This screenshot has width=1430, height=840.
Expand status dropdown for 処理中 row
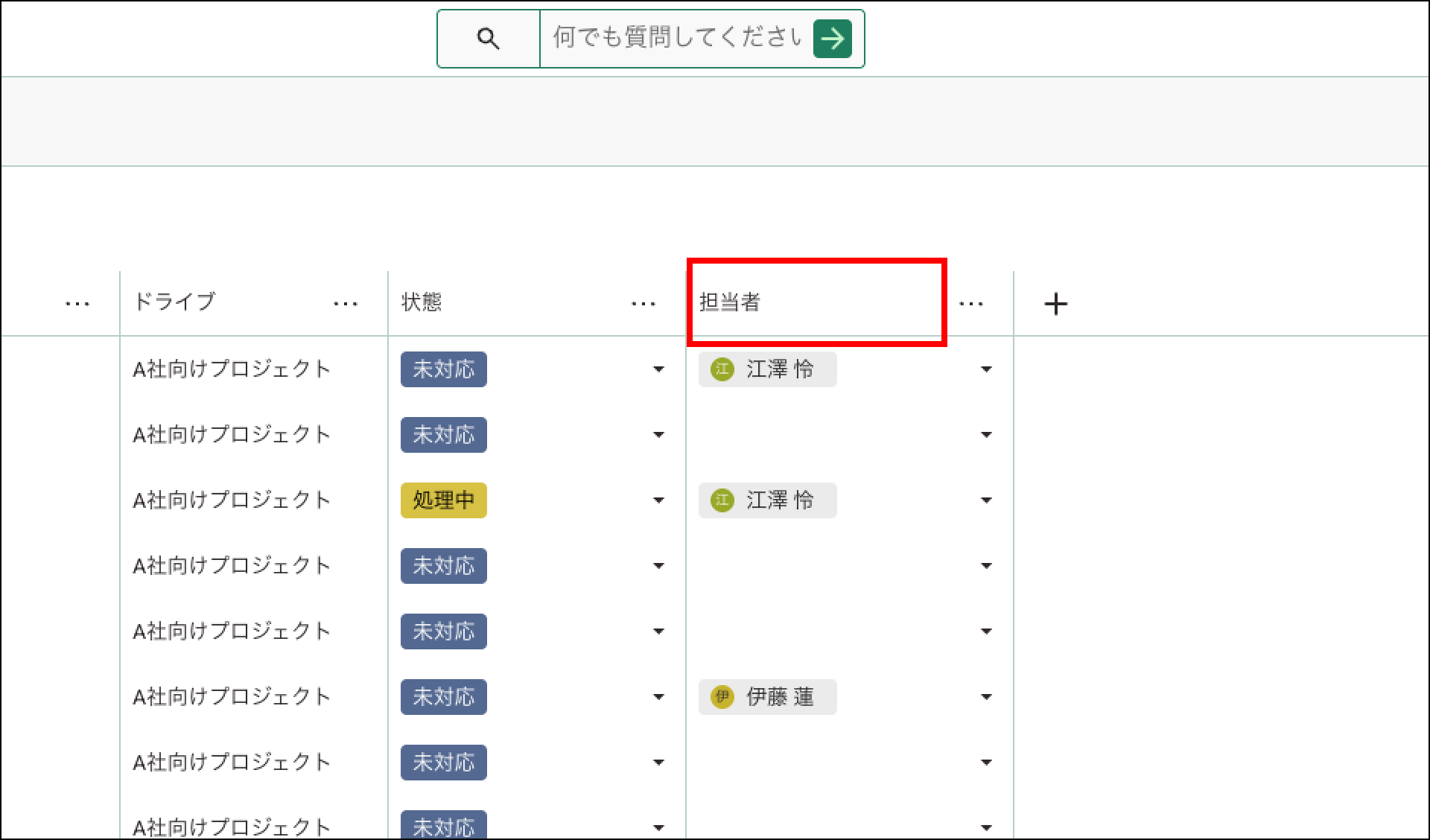(x=658, y=500)
